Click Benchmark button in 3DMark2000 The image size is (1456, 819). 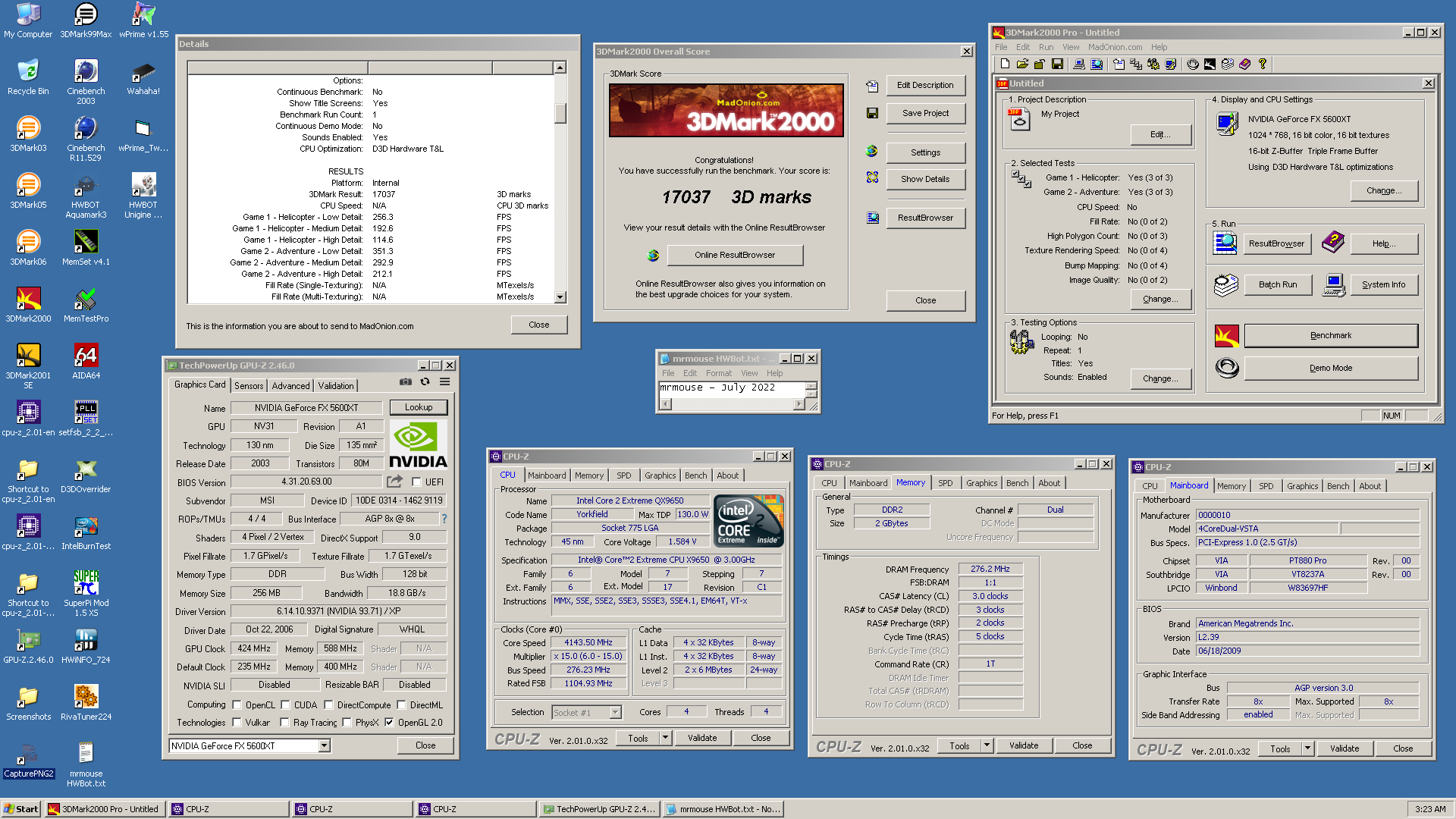(1331, 335)
